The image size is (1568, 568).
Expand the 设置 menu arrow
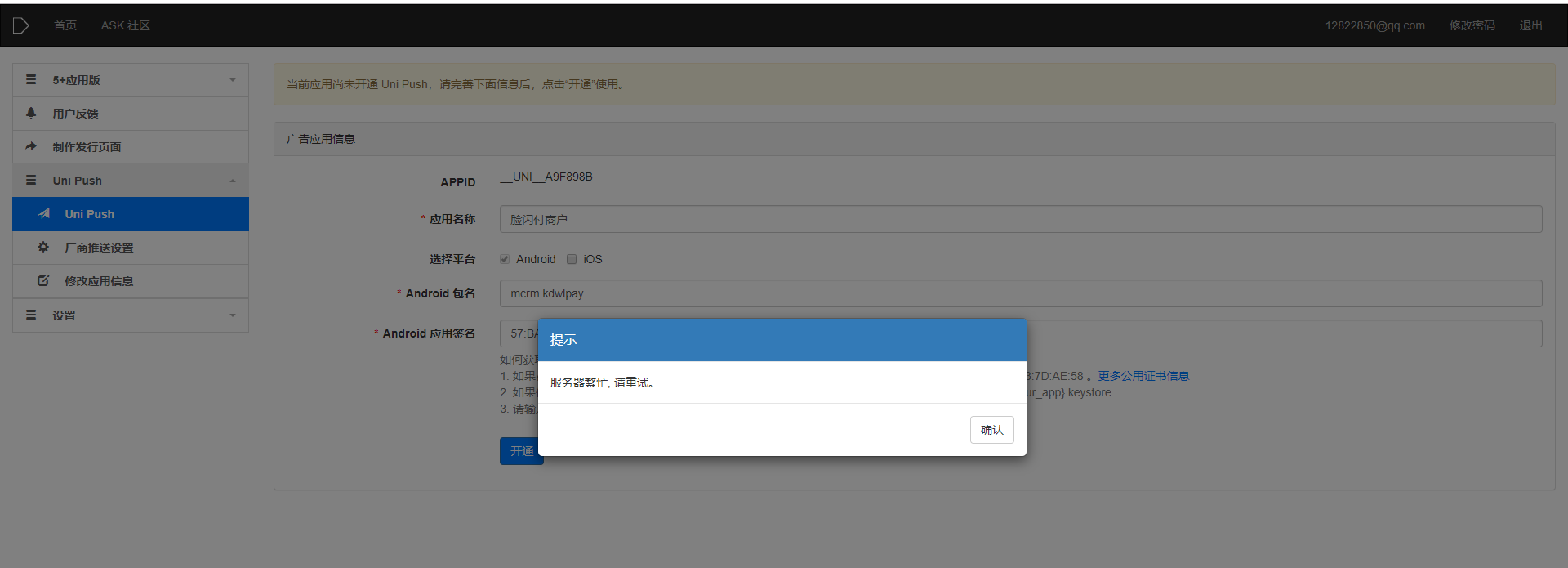[x=233, y=315]
